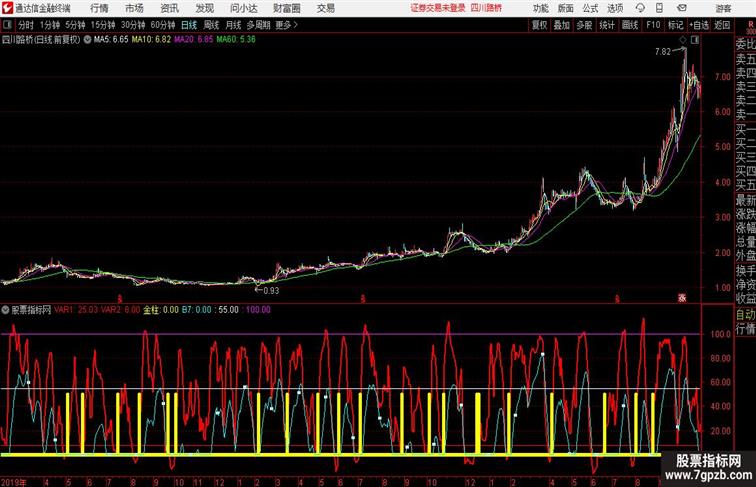Open the mail message icon
Screen dimensions: 756x487
click(681, 8)
